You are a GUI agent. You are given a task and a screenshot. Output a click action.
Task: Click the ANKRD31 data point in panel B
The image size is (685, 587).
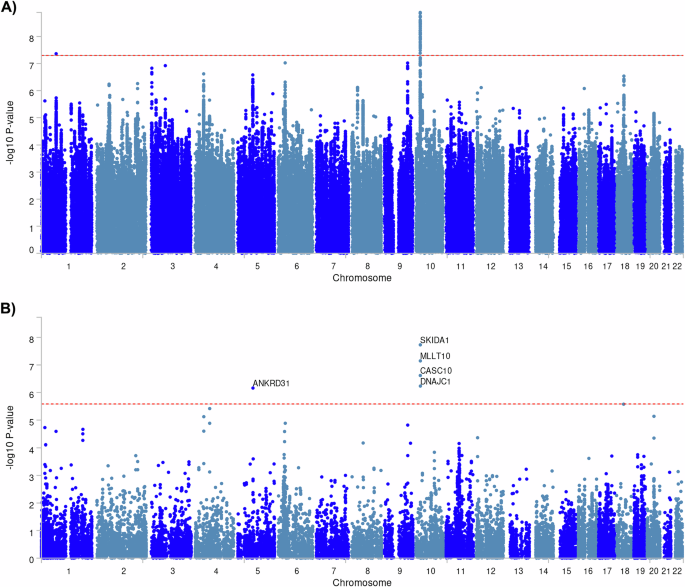click(253, 388)
